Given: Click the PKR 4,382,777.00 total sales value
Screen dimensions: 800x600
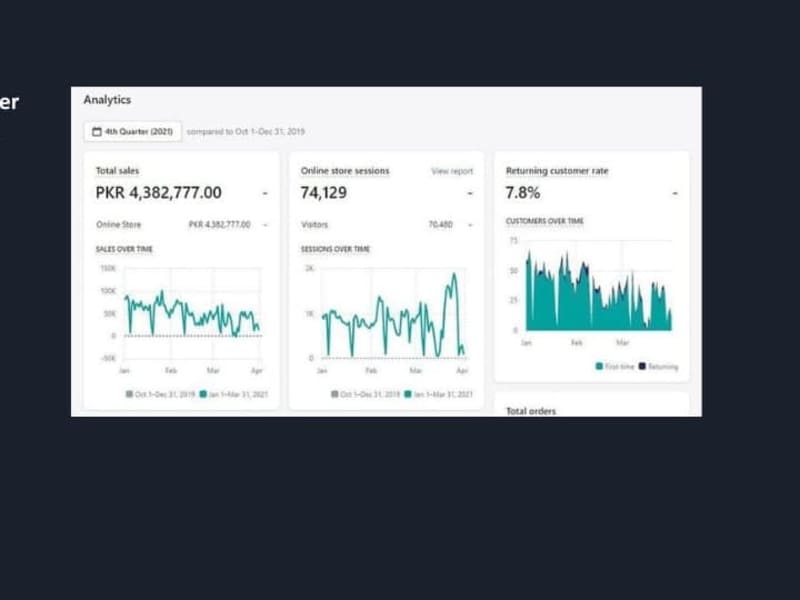Looking at the screenshot, I should pos(159,193).
